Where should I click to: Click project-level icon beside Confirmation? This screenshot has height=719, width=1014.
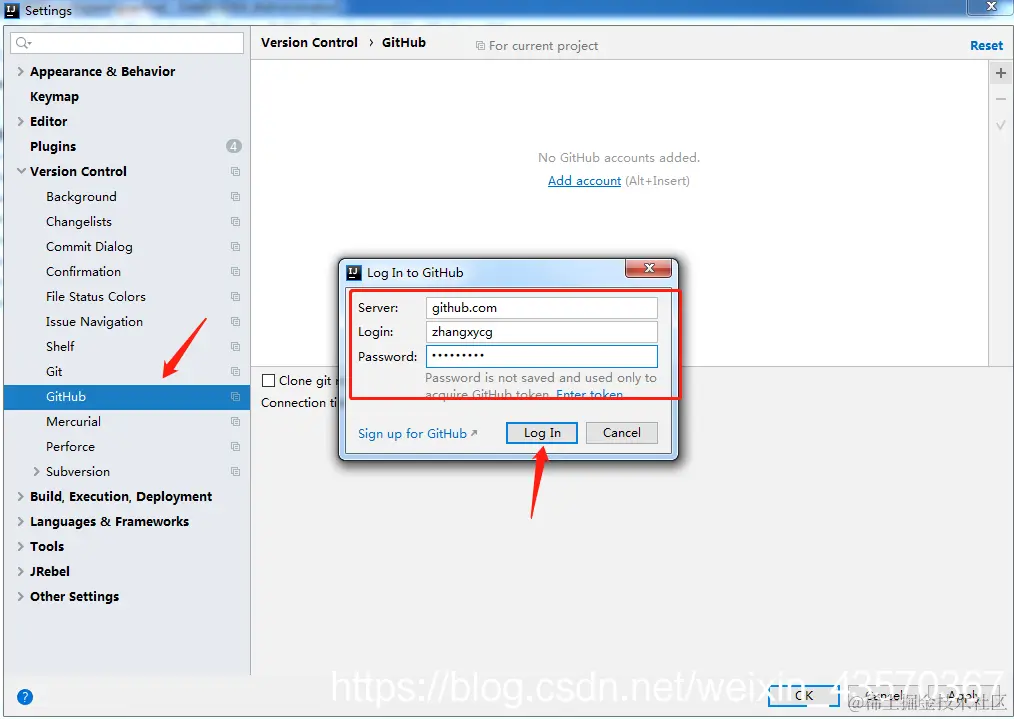tap(235, 272)
